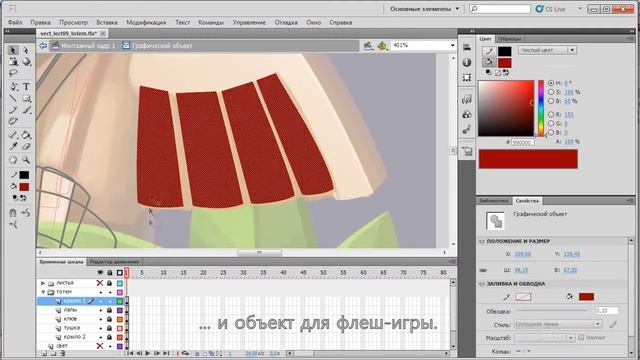Select the Free Transform tool
Viewport: 640px width, 360px height.
tap(13, 62)
